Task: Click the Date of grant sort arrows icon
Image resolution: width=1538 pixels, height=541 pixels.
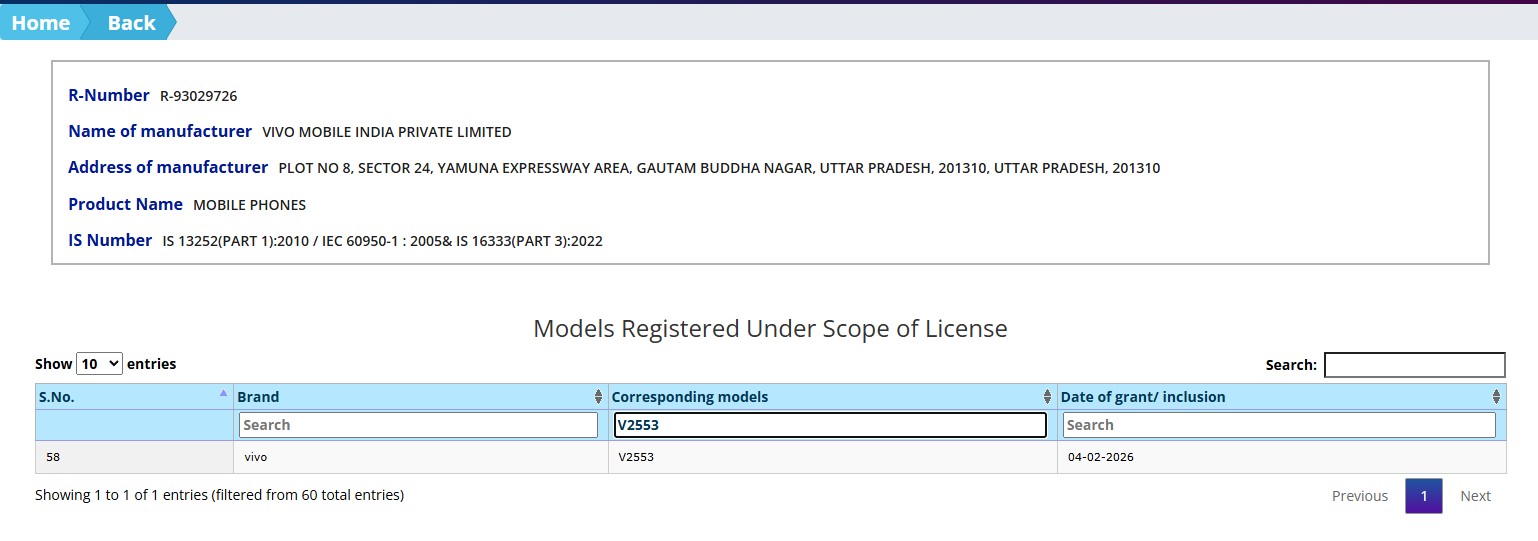Action: coord(1496,397)
